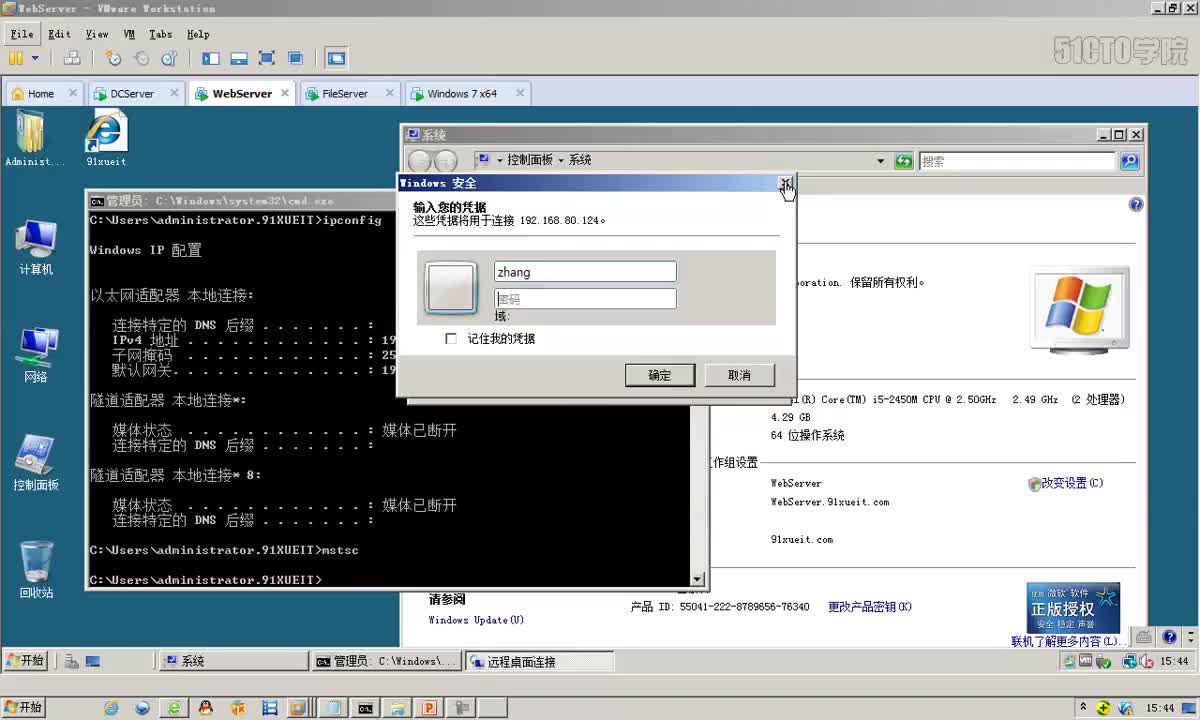
Task: Click the 联机了解更多内容 link
Action: 1067,641
